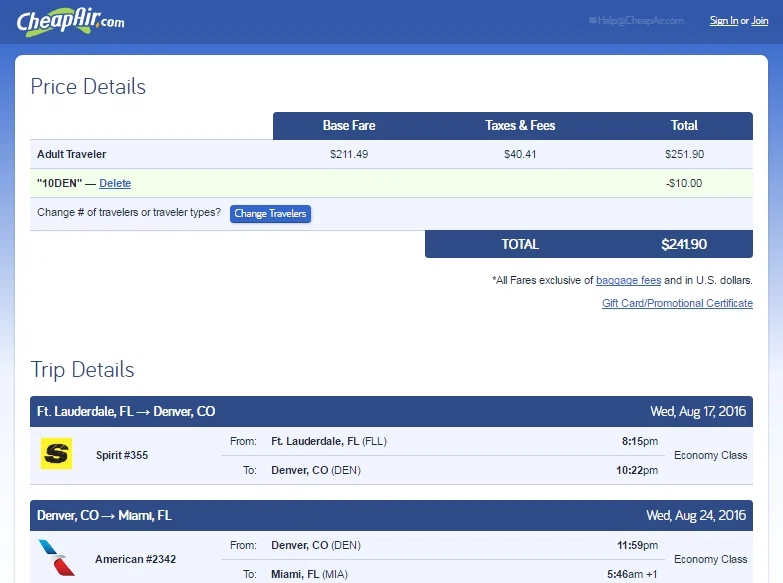Click Economy Class on the Spirit flight
The image size is (783, 583).
(x=711, y=455)
